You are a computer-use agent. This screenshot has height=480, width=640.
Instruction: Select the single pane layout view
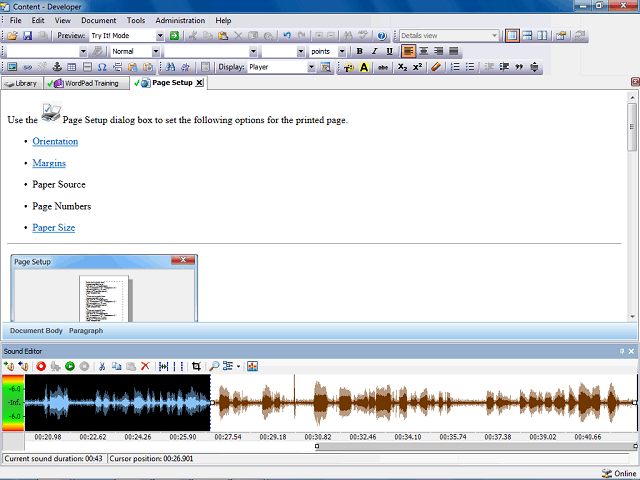coord(512,36)
